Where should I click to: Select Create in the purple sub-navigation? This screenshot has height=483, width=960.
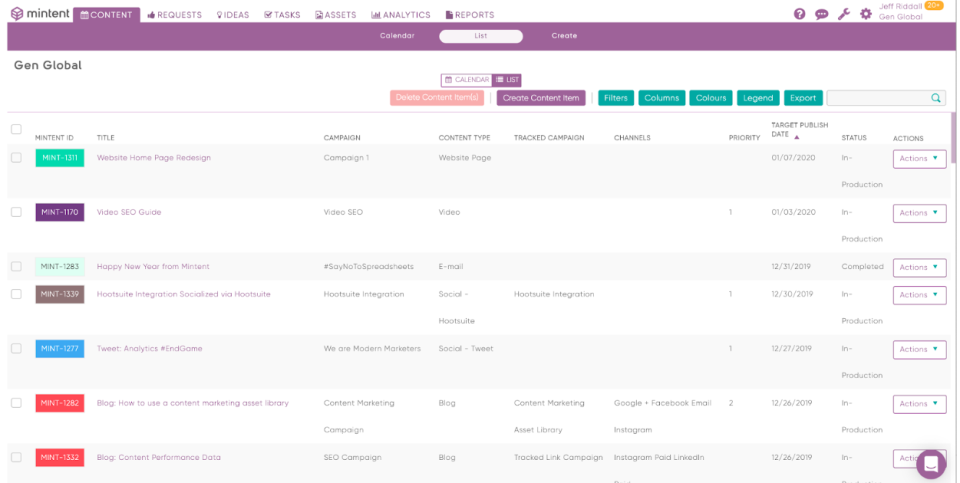(x=564, y=36)
